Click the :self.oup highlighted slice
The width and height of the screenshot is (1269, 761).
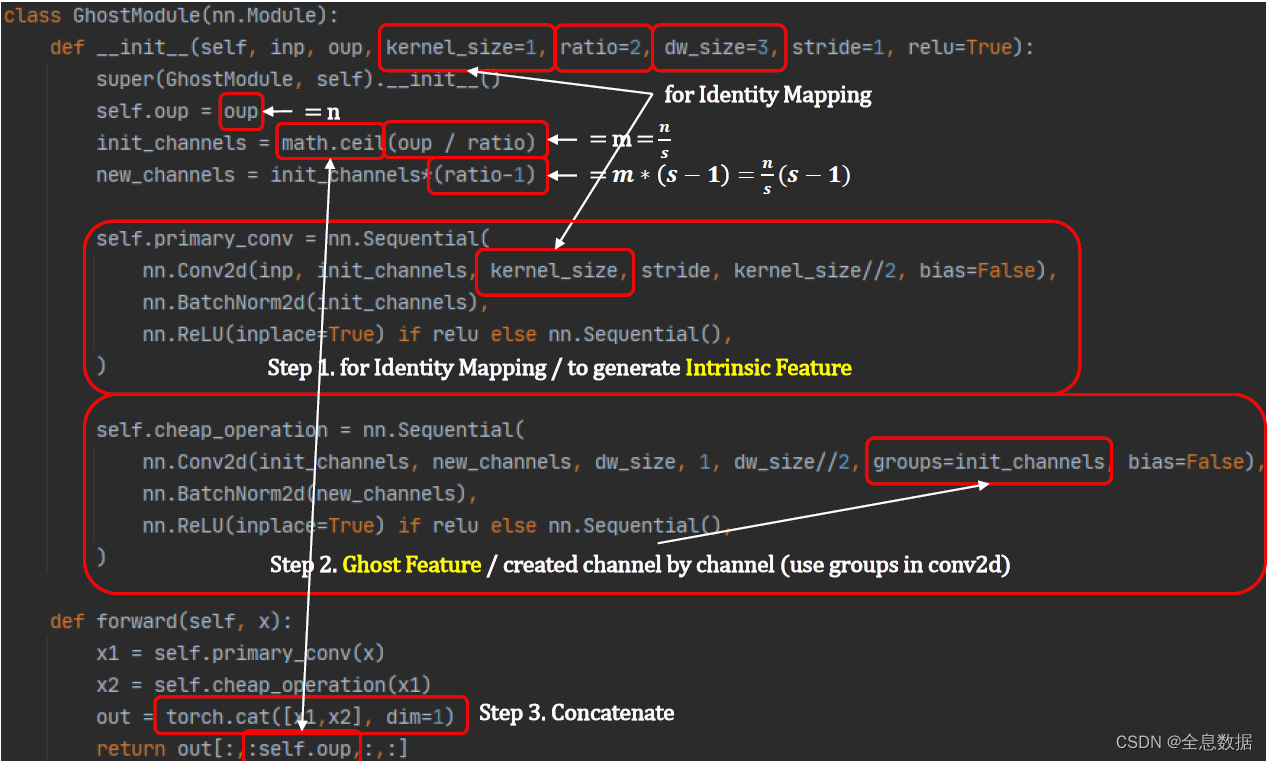coord(301,747)
